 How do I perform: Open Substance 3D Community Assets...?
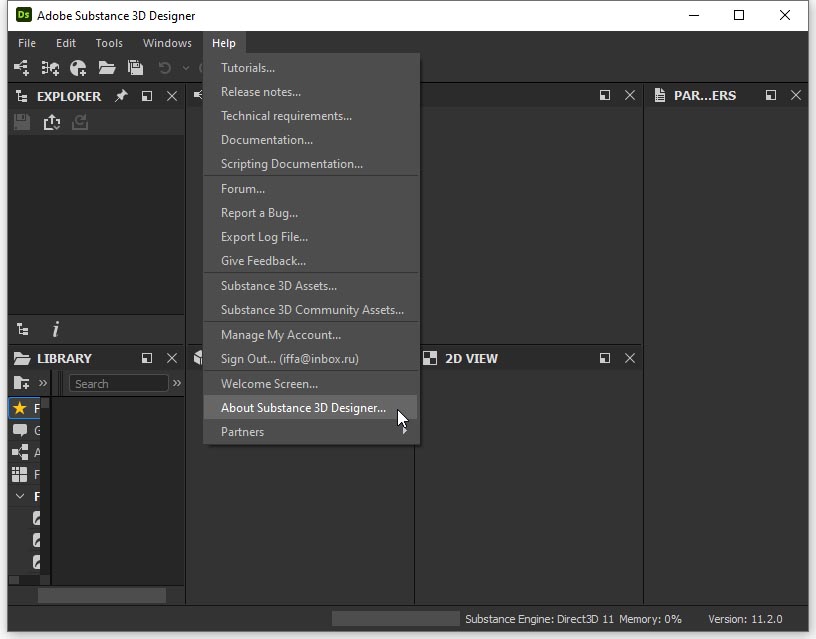pos(311,310)
